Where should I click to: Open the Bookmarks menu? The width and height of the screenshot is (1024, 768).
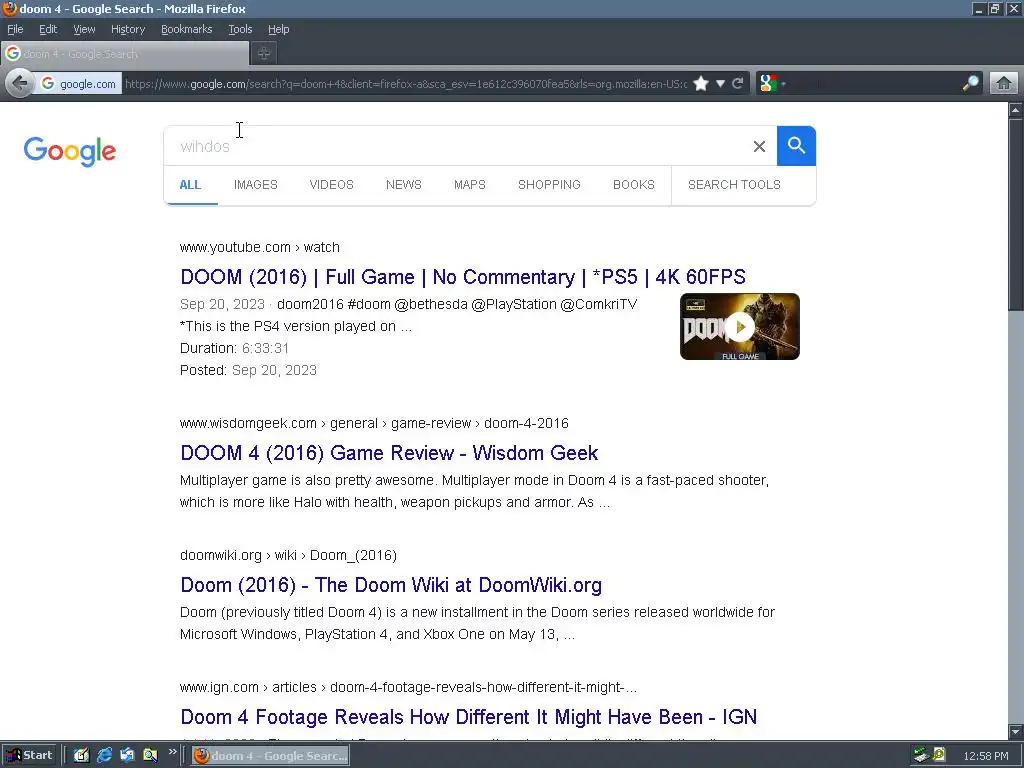[186, 29]
